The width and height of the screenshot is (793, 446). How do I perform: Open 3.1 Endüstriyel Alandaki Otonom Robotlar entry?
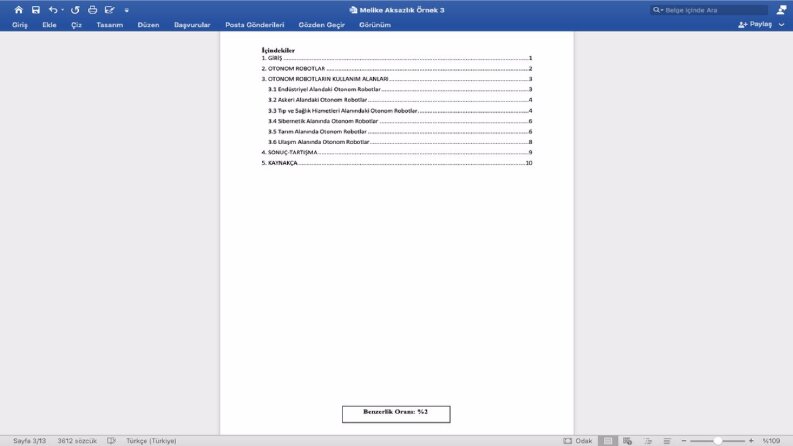pyautogui.click(x=400, y=89)
